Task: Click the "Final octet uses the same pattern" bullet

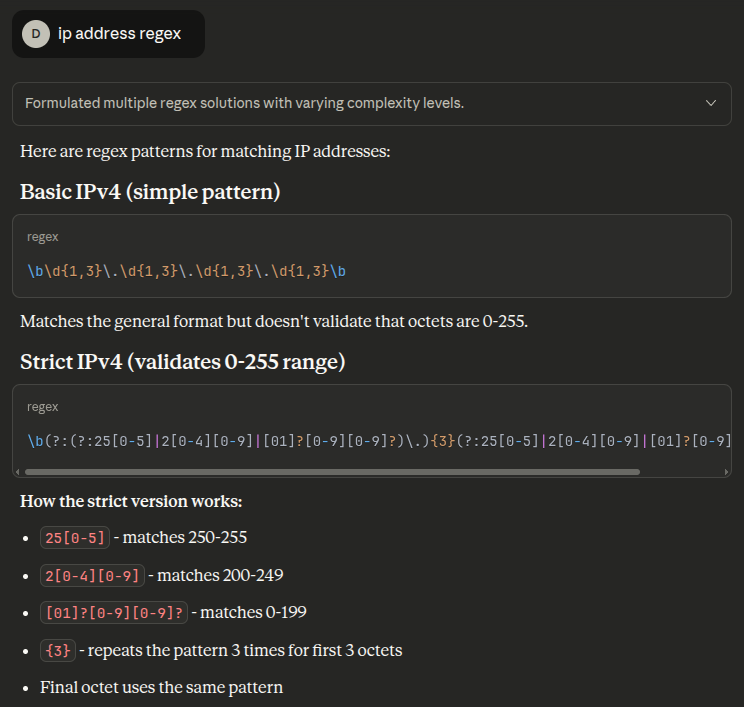Action: pos(161,687)
